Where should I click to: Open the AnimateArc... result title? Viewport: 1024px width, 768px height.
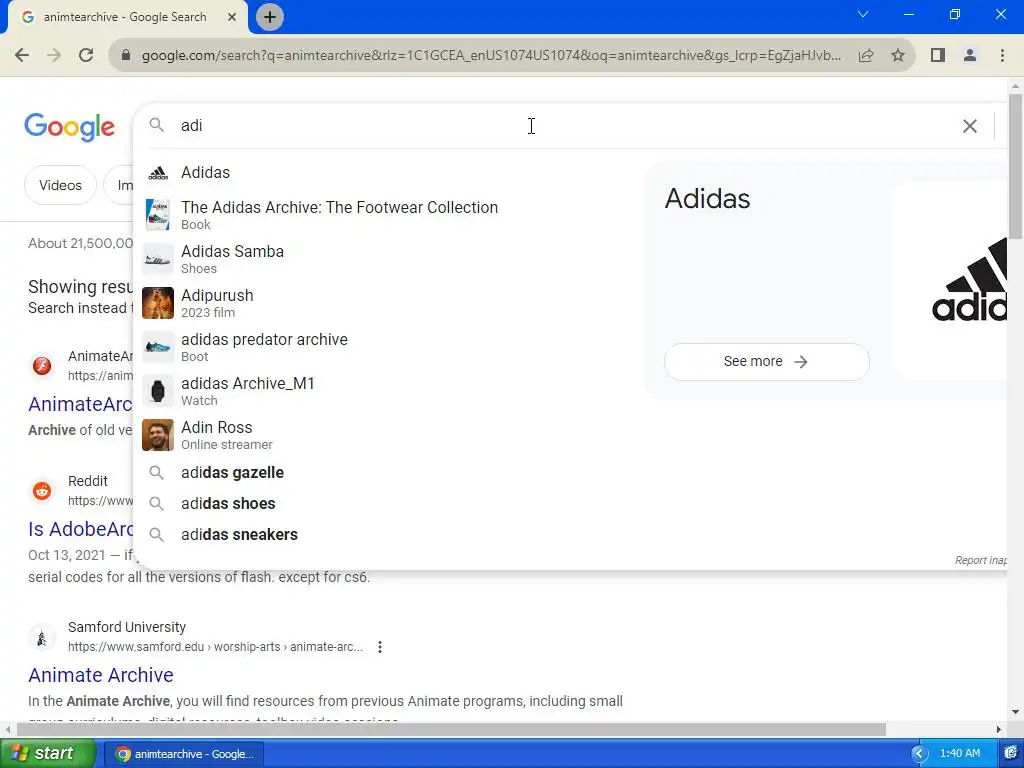coord(80,404)
